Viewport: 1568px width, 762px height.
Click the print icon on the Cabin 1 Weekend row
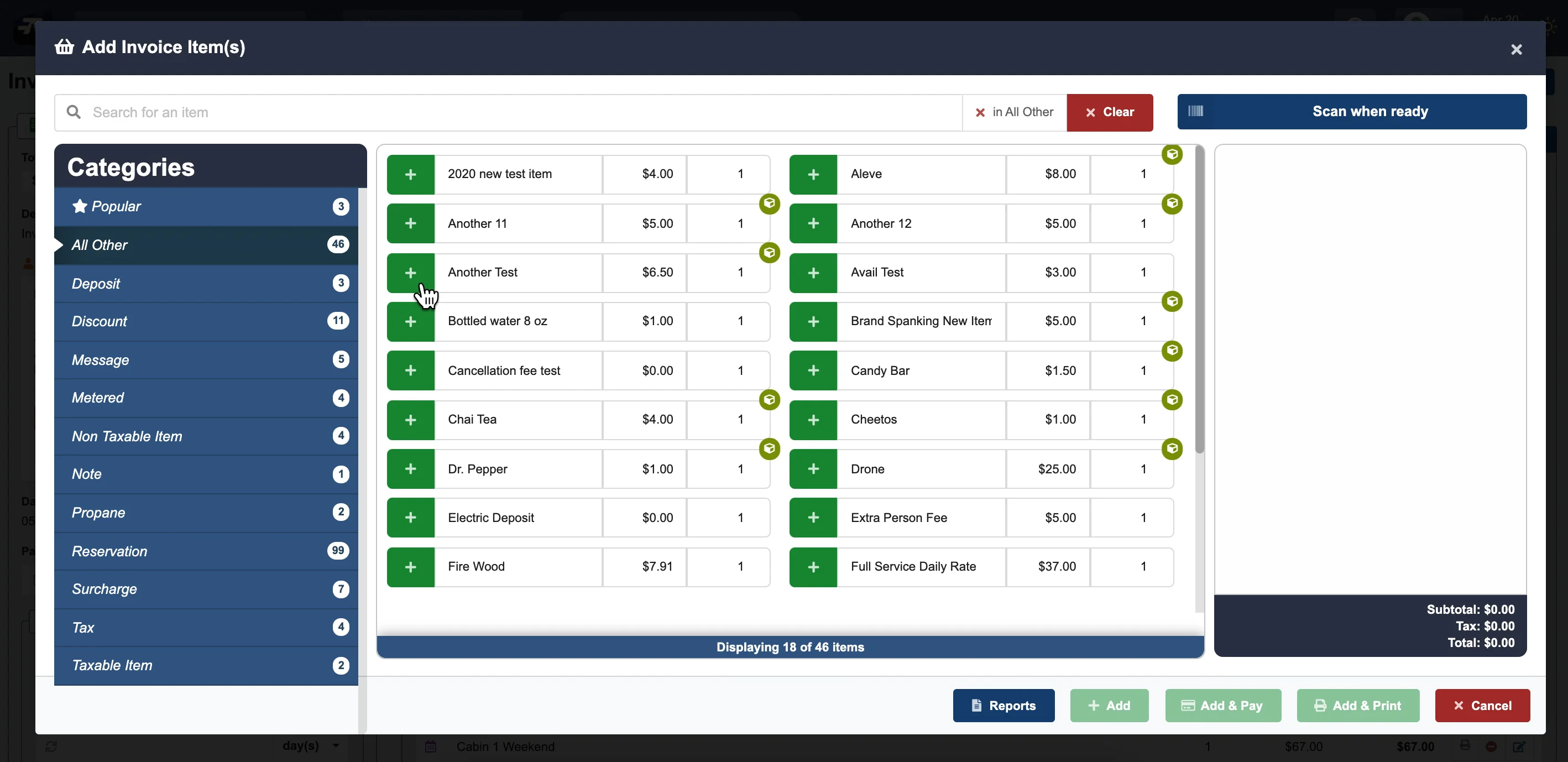click(1466, 747)
